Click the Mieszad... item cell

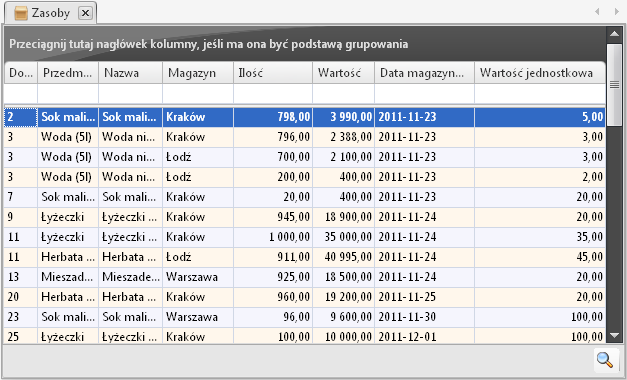pyautogui.click(x=68, y=277)
